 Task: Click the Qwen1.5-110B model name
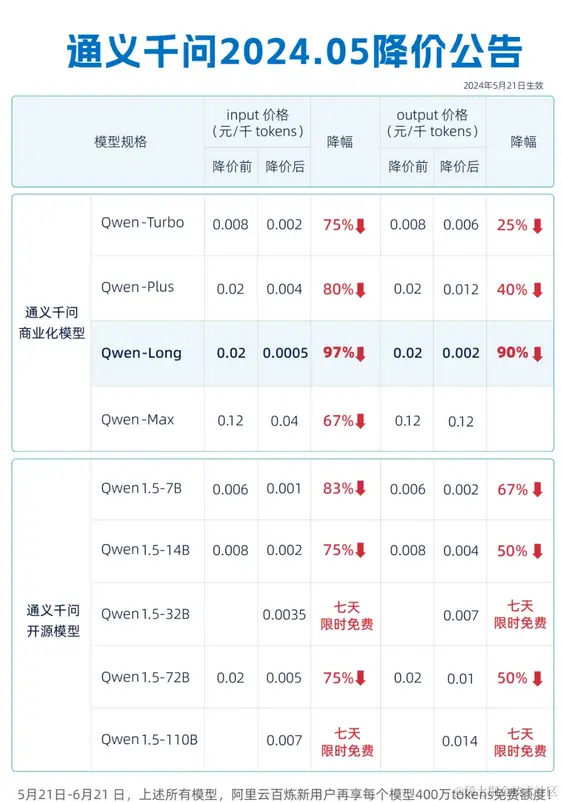pos(149,740)
